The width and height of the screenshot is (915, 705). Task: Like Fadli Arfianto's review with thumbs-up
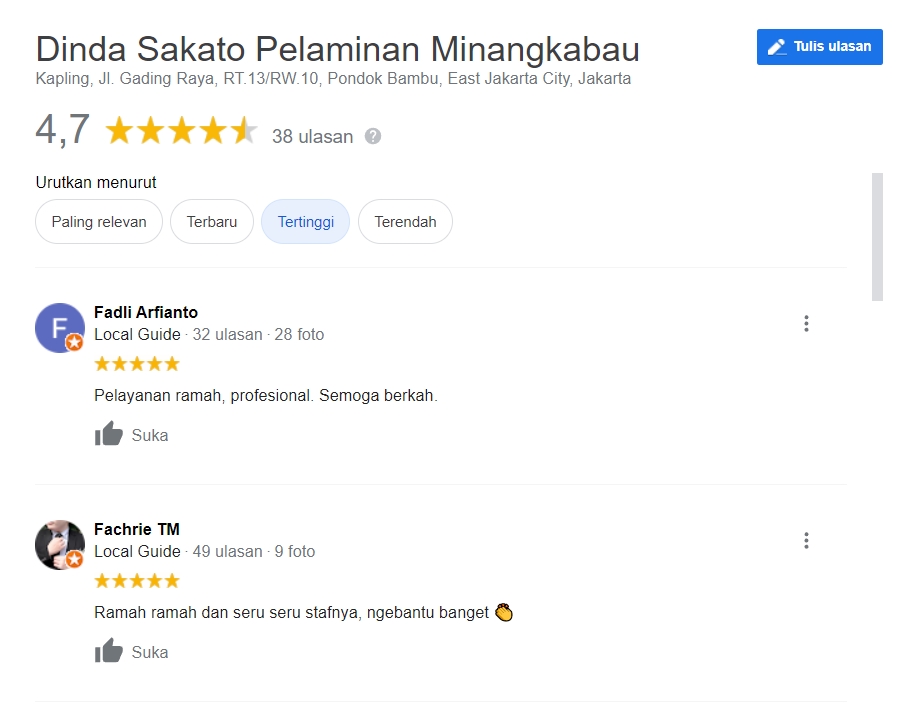pyautogui.click(x=109, y=434)
